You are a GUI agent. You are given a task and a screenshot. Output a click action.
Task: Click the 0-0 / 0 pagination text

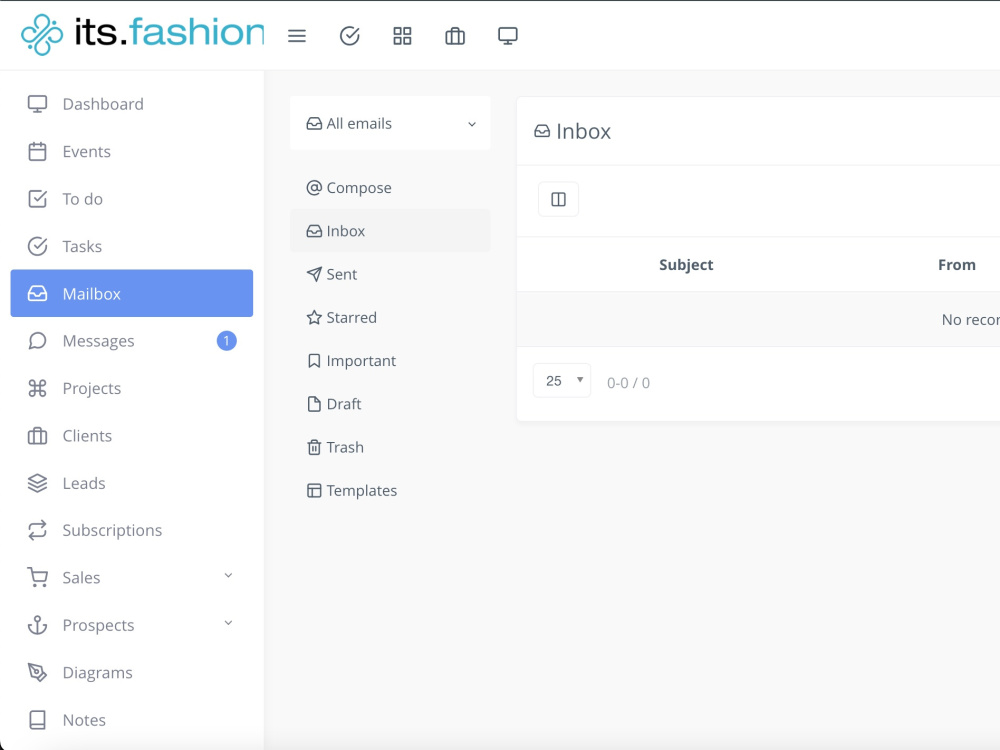(x=628, y=383)
